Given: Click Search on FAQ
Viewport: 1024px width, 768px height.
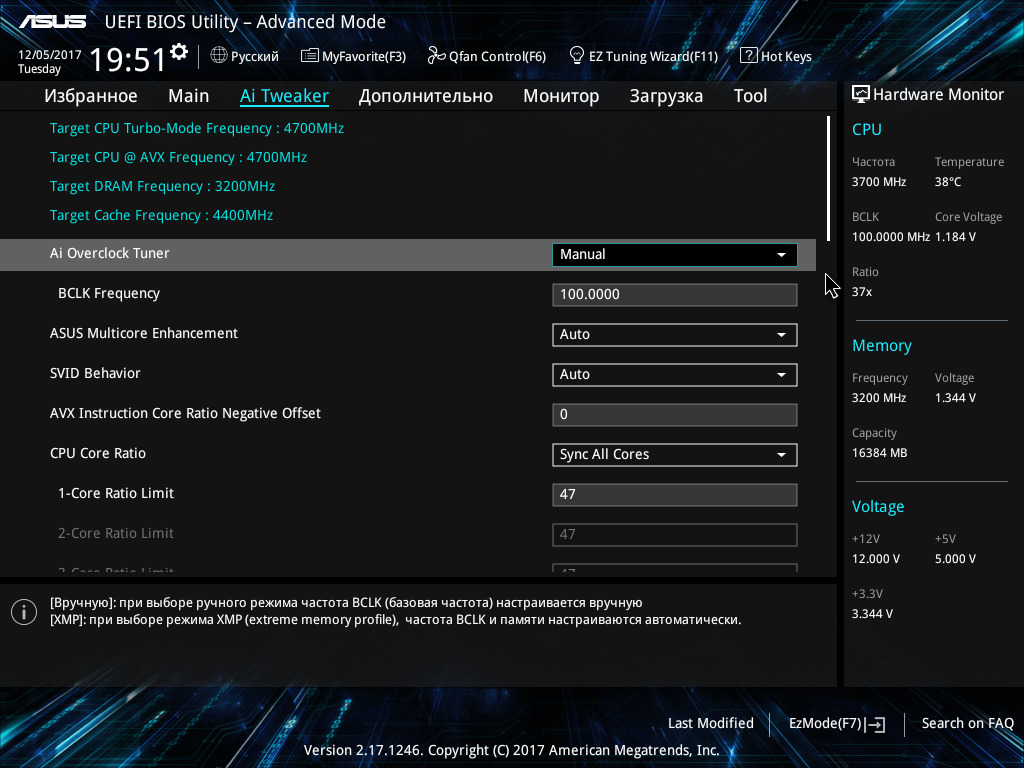Looking at the screenshot, I should coord(967,724).
